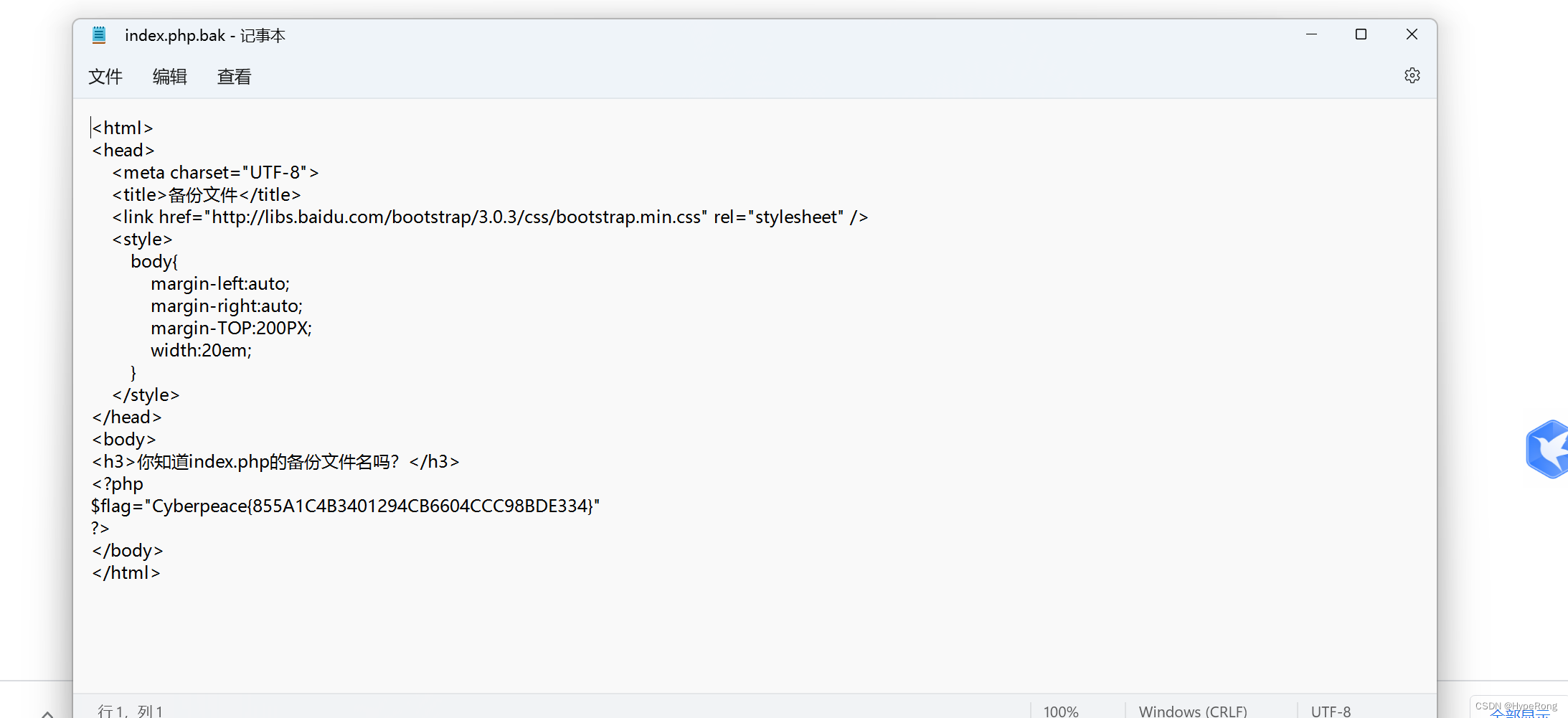Click the margin-left:auto; line
Screen dimensions: 1568x718
coord(220,283)
